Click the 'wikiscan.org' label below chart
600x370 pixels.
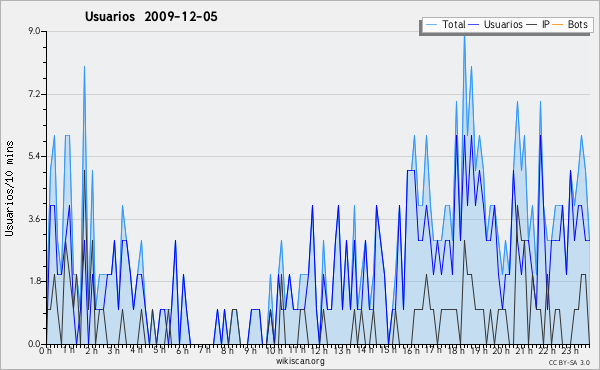[300, 361]
